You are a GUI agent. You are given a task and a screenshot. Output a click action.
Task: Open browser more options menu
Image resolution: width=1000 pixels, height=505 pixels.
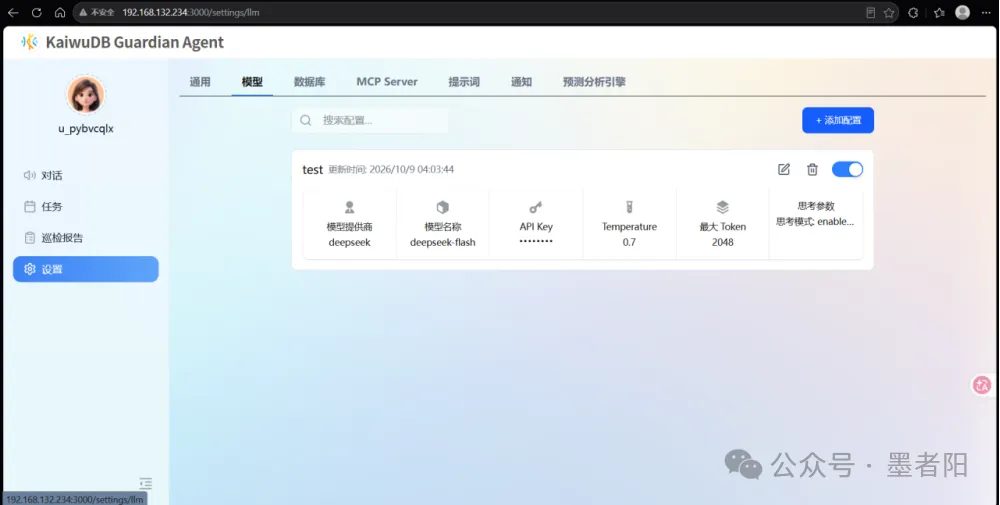click(986, 13)
